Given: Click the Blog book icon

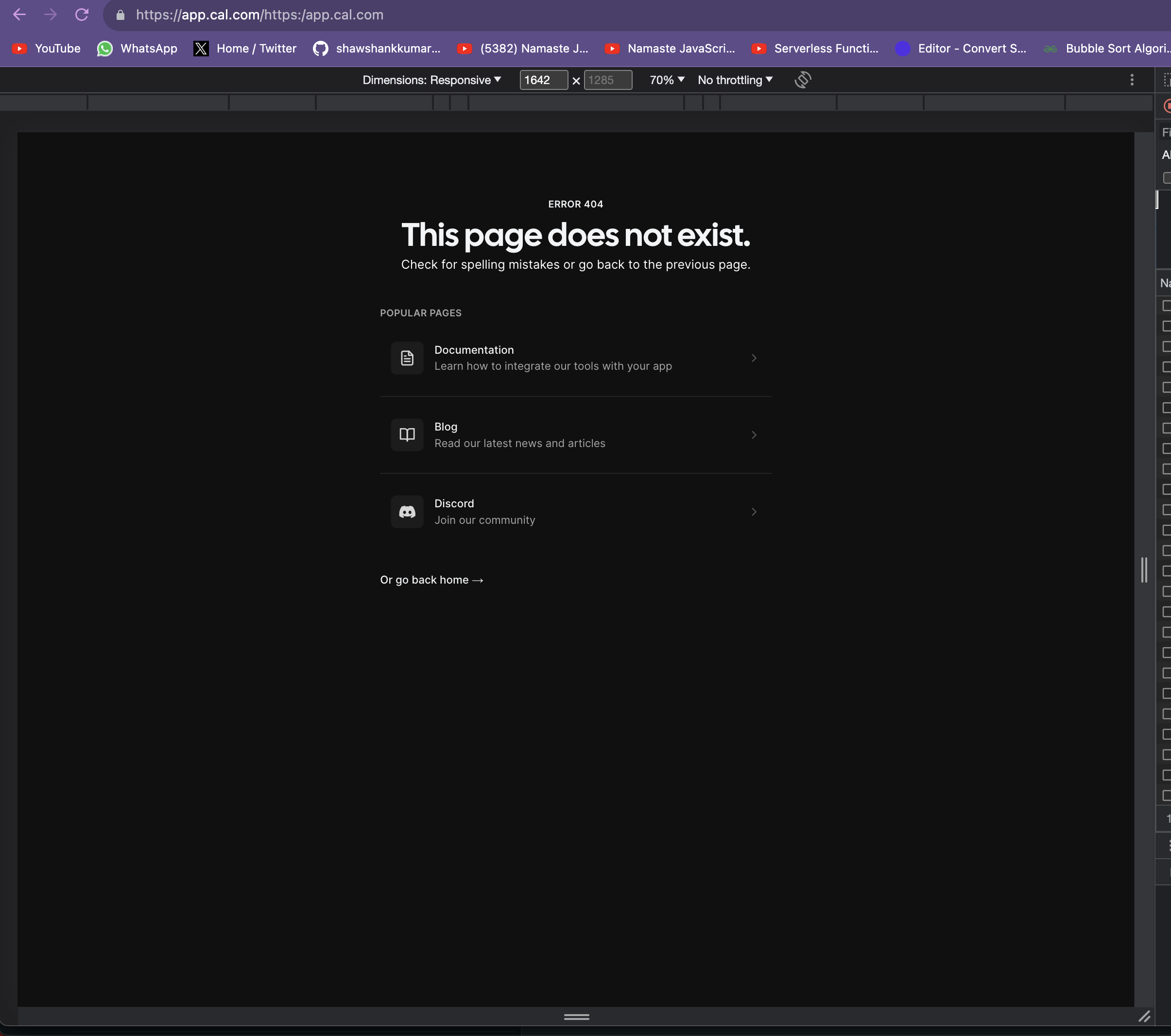Looking at the screenshot, I should click(x=407, y=434).
